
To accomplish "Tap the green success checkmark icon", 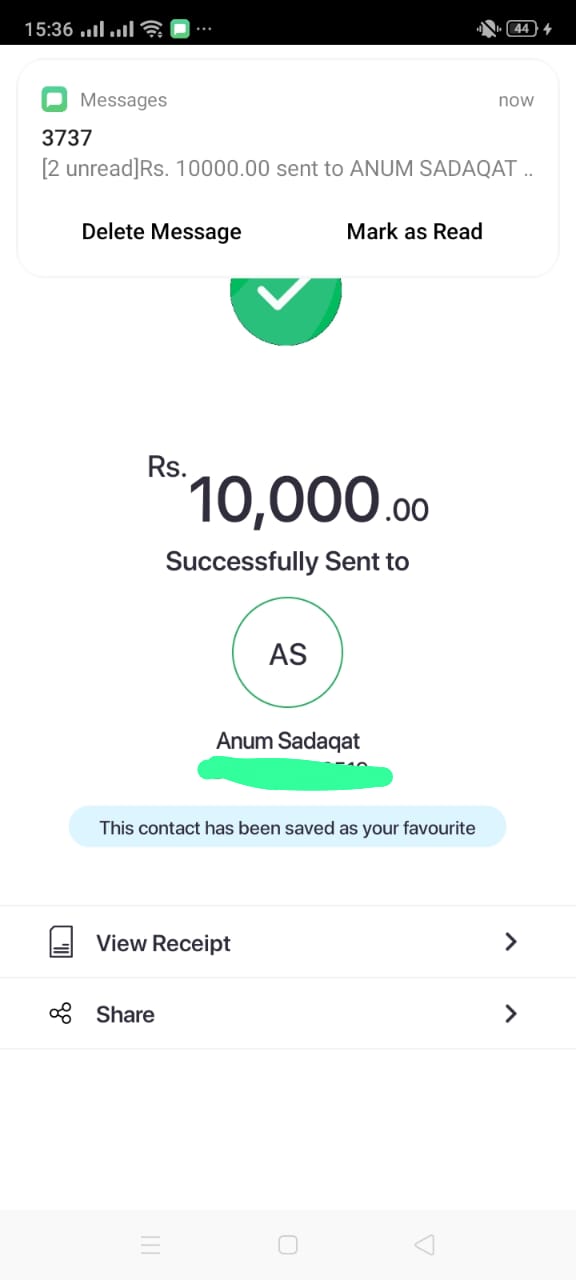I will (286, 294).
